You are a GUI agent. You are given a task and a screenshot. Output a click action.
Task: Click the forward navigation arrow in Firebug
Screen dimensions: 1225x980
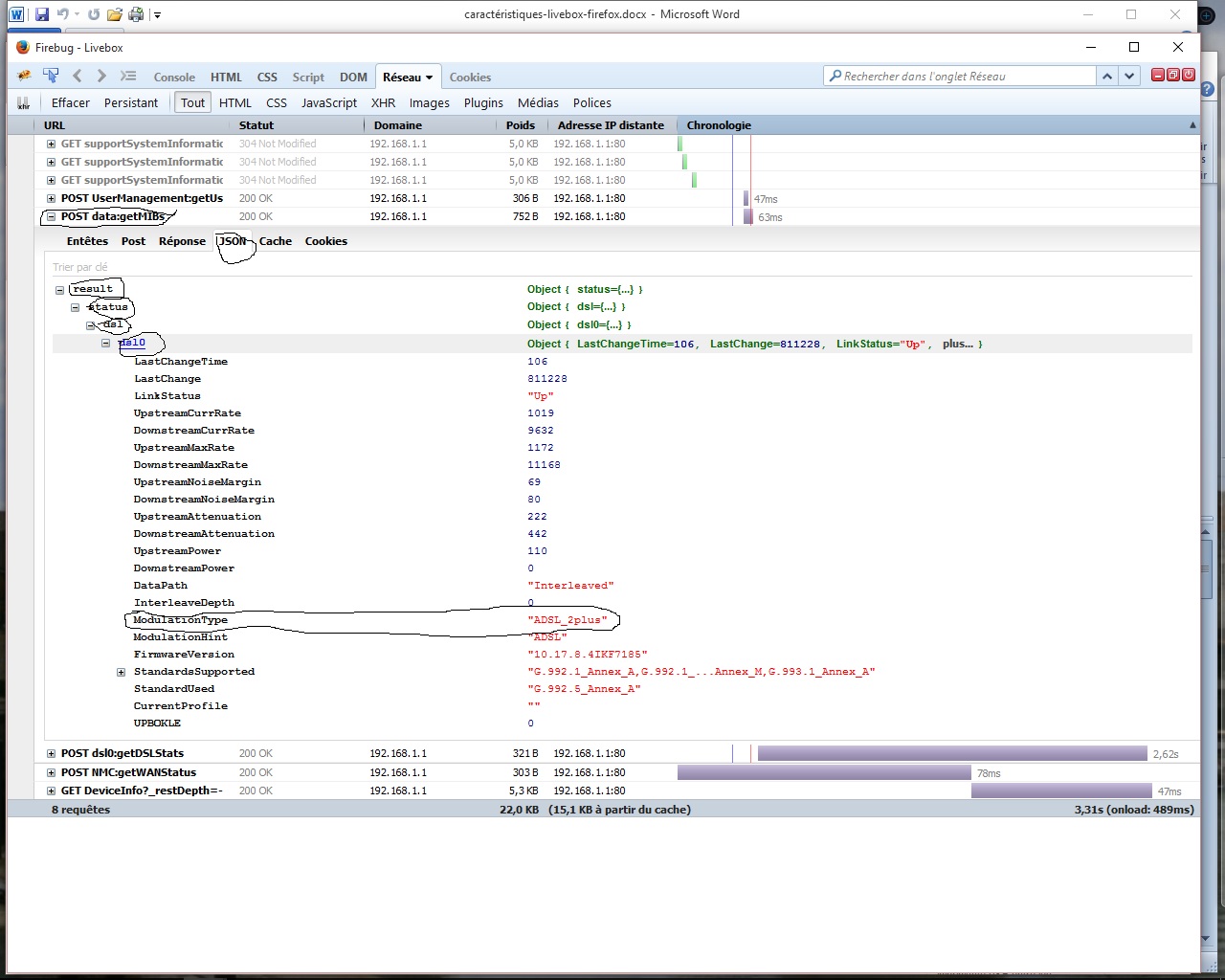(100, 76)
